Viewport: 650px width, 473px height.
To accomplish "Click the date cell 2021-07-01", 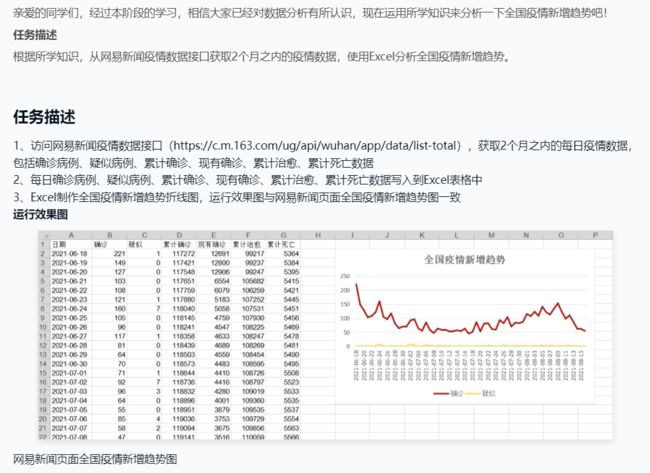I will click(x=70, y=373).
